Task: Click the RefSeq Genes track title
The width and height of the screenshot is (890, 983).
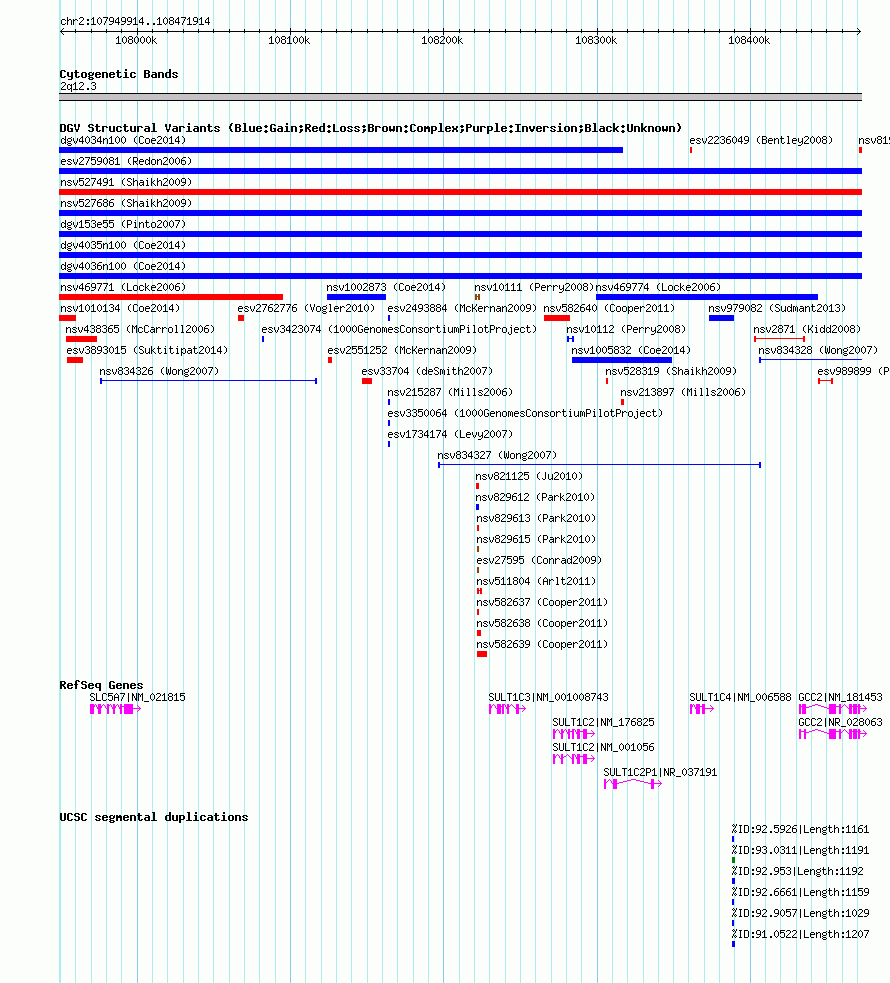Action: pyautogui.click(x=102, y=685)
